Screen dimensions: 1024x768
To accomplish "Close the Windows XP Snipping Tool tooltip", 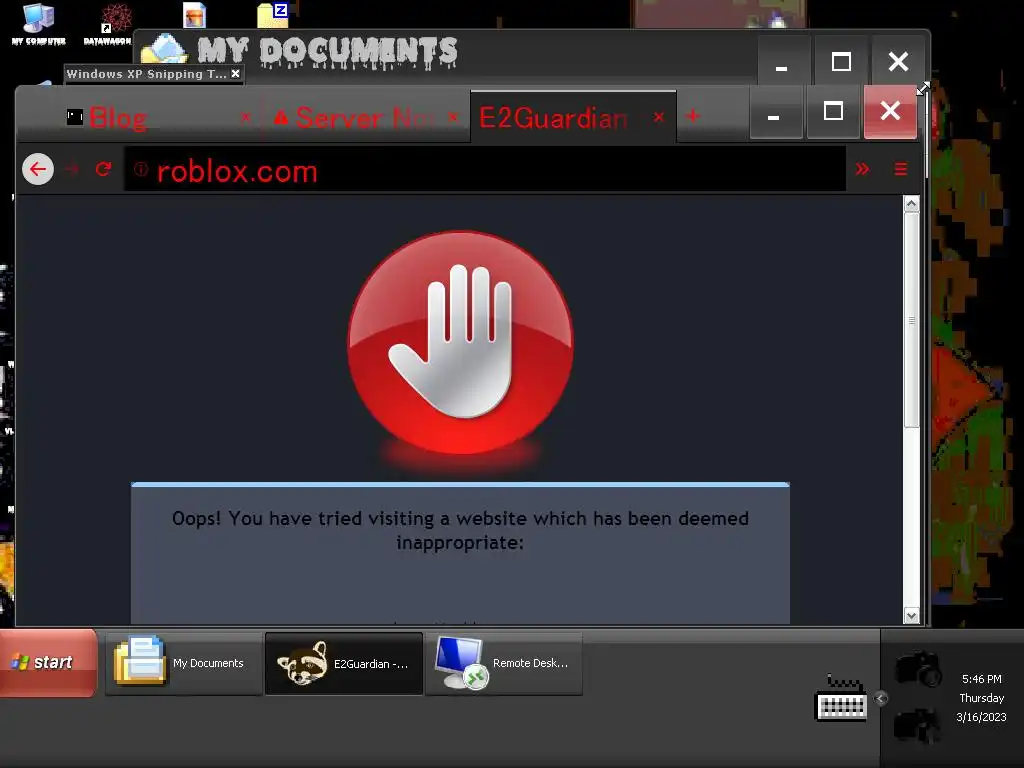I will [x=235, y=74].
